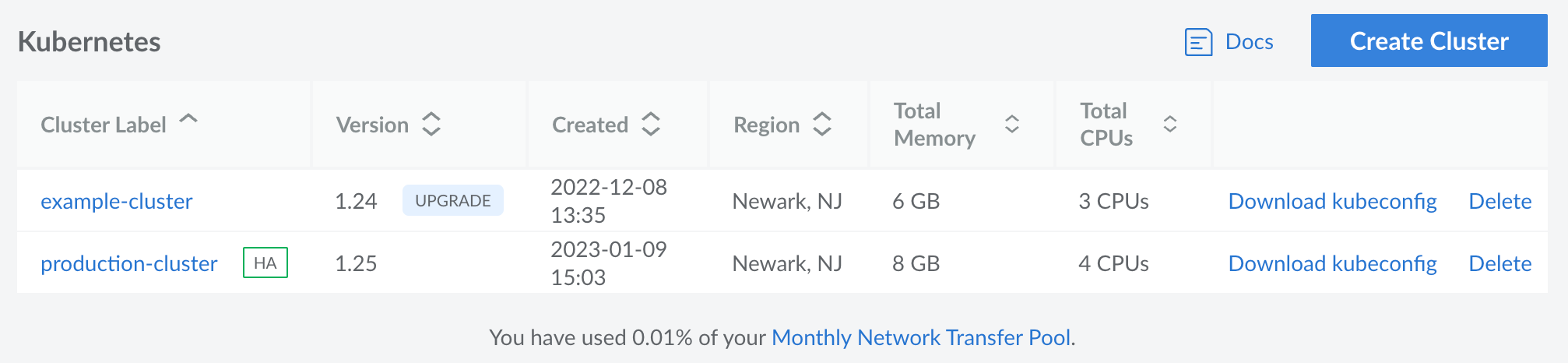Click the Docs document icon
This screenshot has width=1568, height=363.
coord(1198,41)
